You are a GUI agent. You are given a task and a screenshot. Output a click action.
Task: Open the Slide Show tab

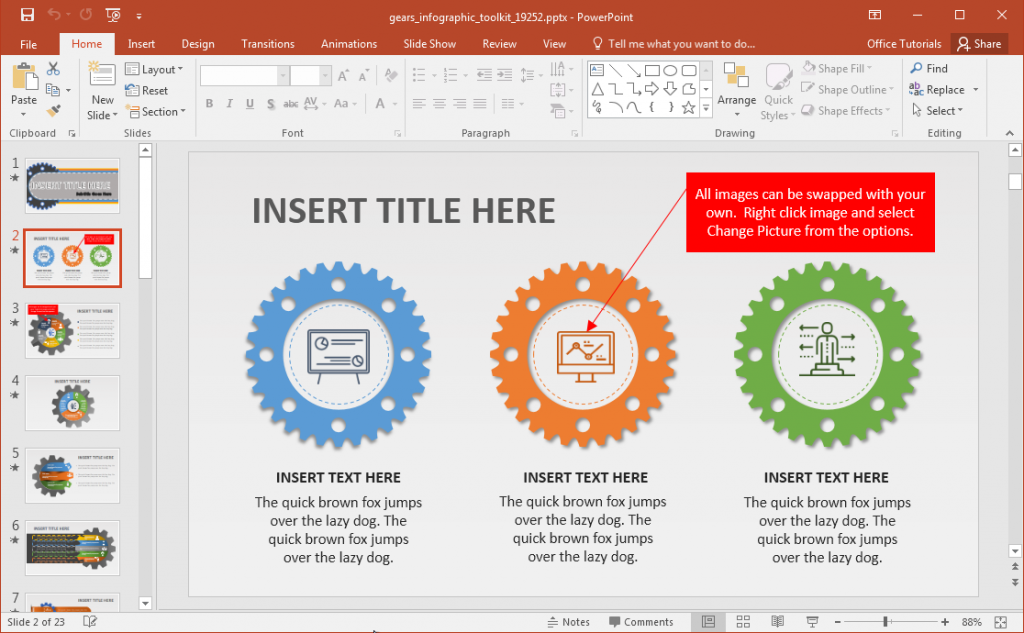coord(429,43)
